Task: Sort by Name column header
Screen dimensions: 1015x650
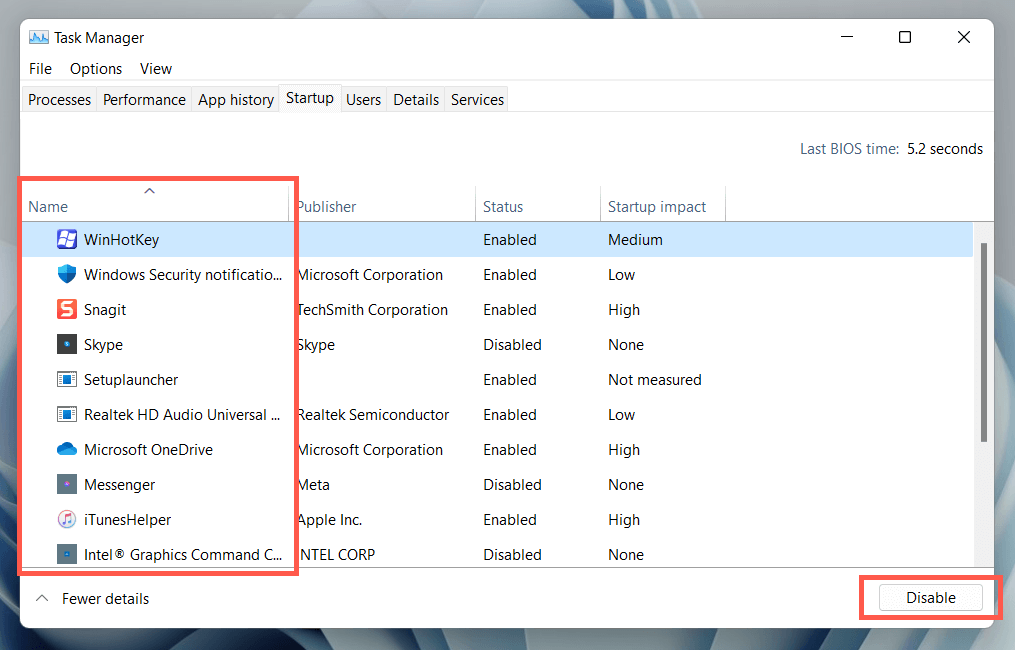Action: (48, 207)
